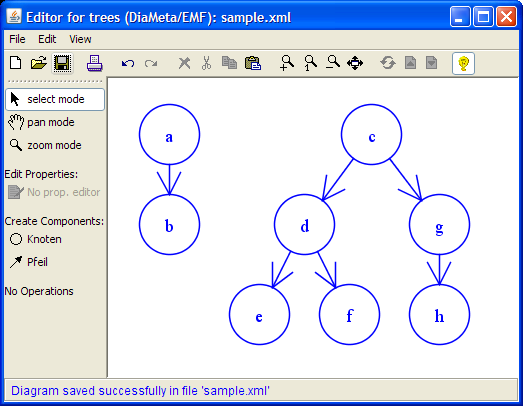Click the refresh circular arrows icon
The image size is (523, 406).
pyautogui.click(x=388, y=63)
